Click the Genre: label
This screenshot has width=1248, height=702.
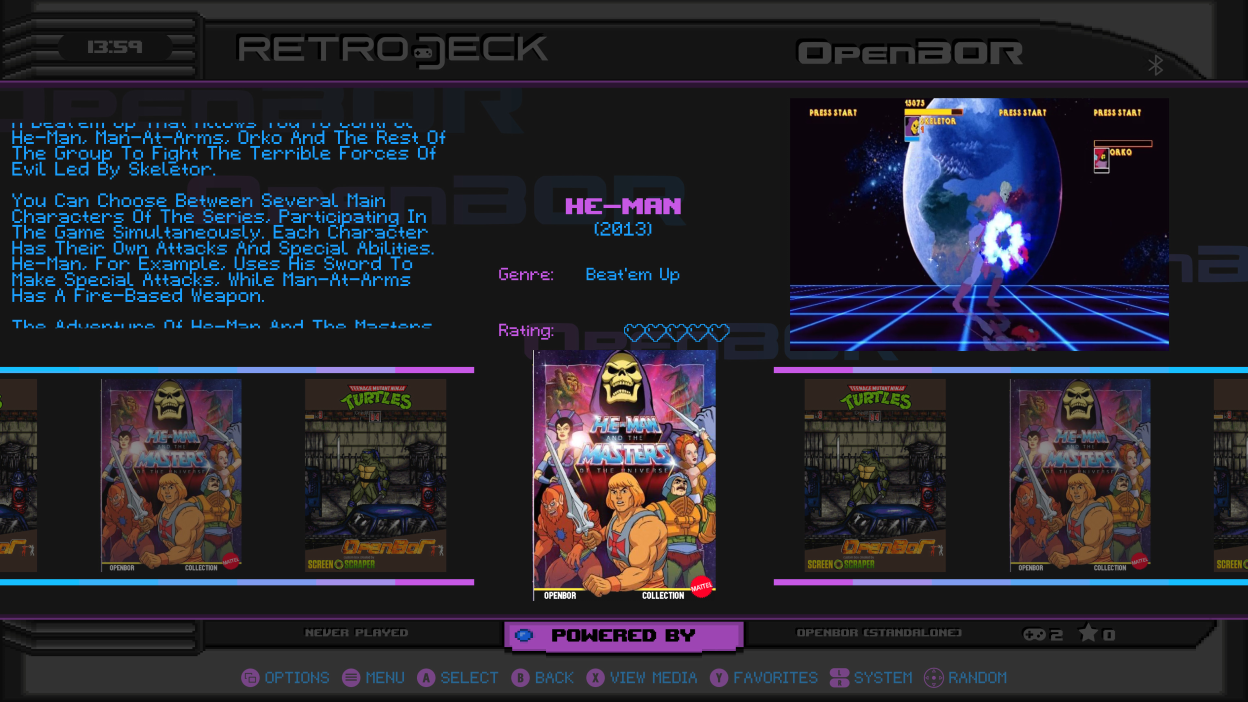(x=526, y=274)
